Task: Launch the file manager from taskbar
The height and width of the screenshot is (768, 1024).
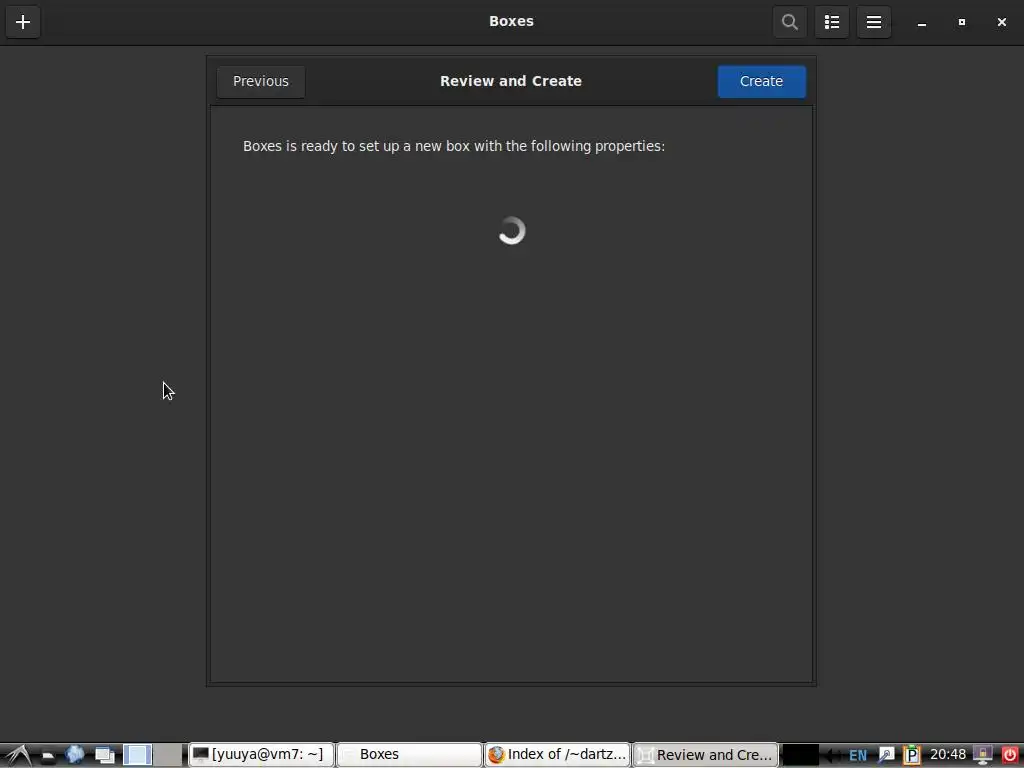Action: coord(48,756)
